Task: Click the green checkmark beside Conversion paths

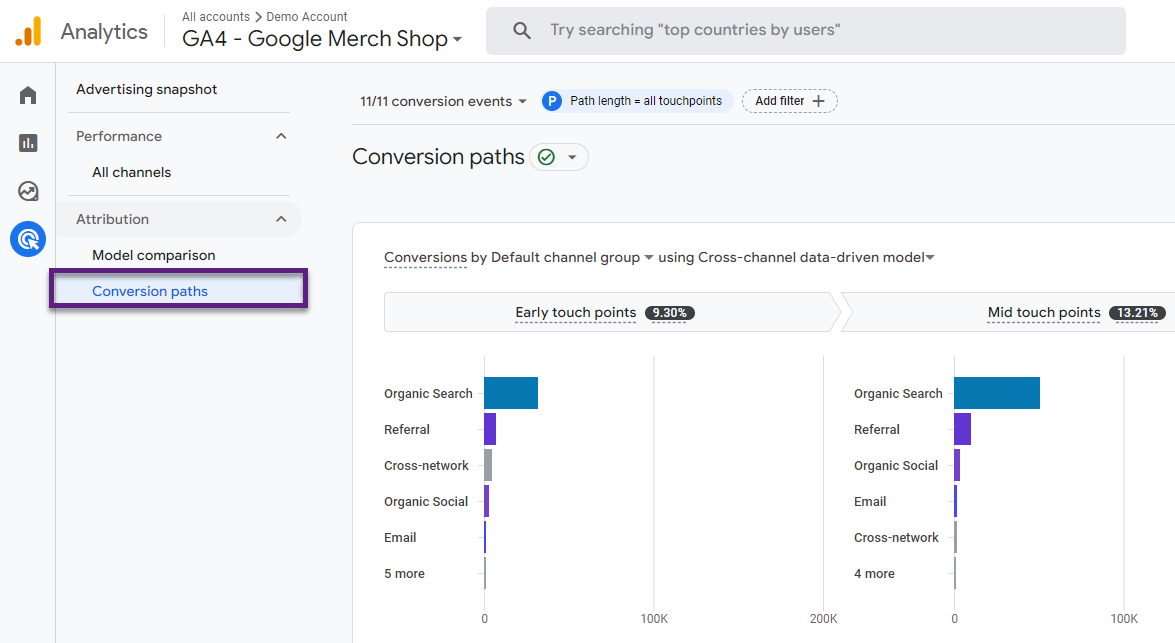Action: (x=545, y=157)
